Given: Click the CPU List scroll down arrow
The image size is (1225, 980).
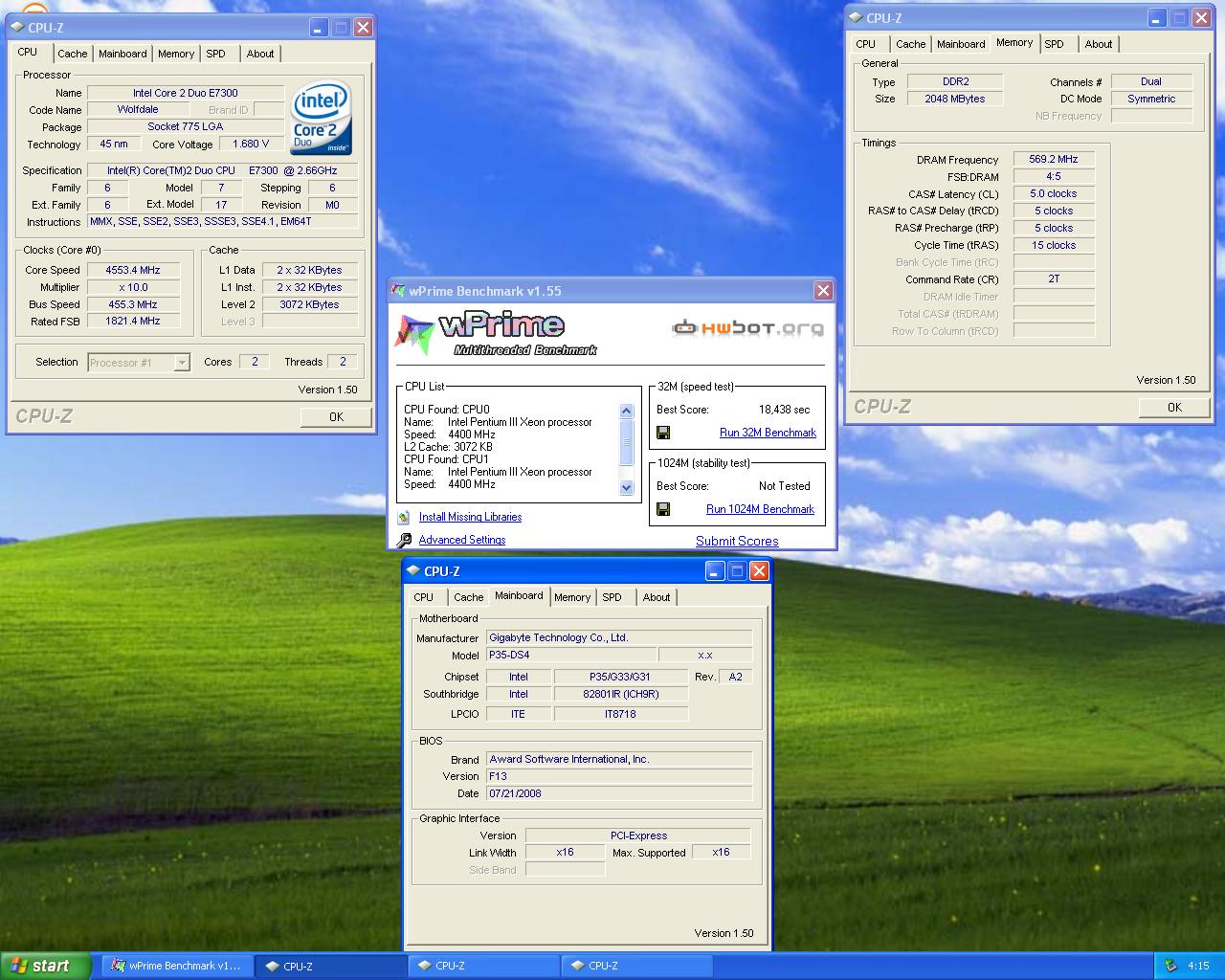Looking at the screenshot, I should pyautogui.click(x=627, y=487).
